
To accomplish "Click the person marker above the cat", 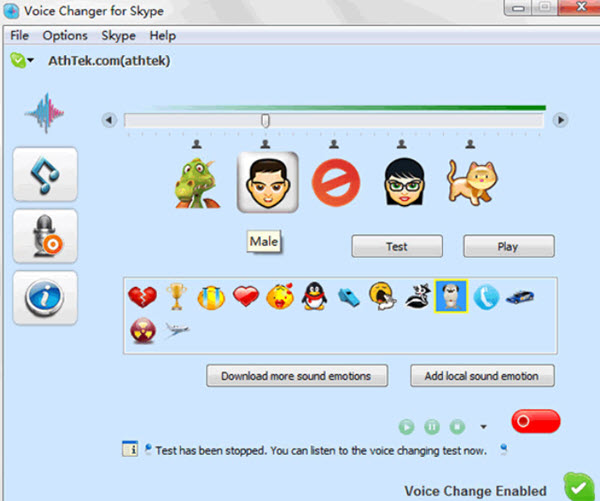I will click(470, 144).
